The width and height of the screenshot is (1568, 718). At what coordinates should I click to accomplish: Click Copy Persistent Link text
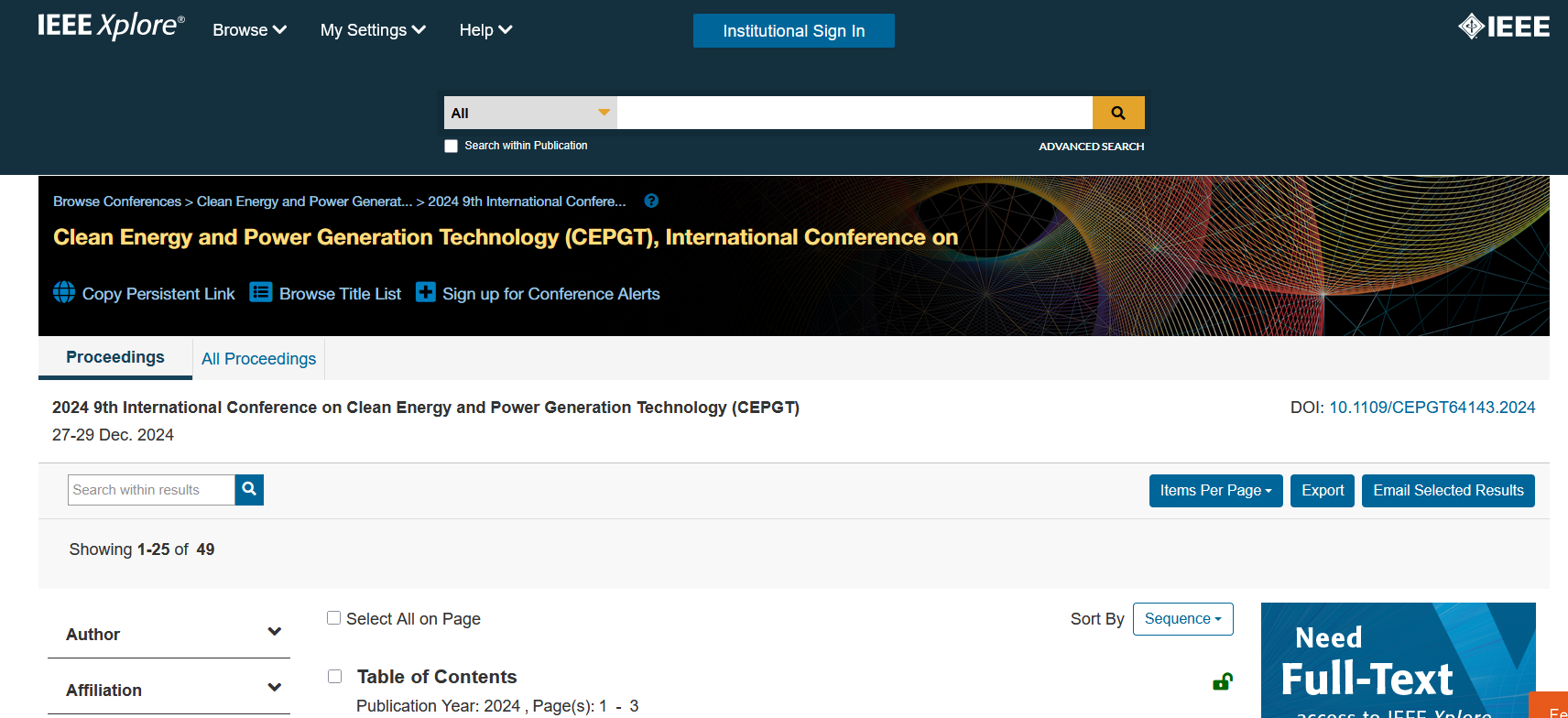coord(158,294)
